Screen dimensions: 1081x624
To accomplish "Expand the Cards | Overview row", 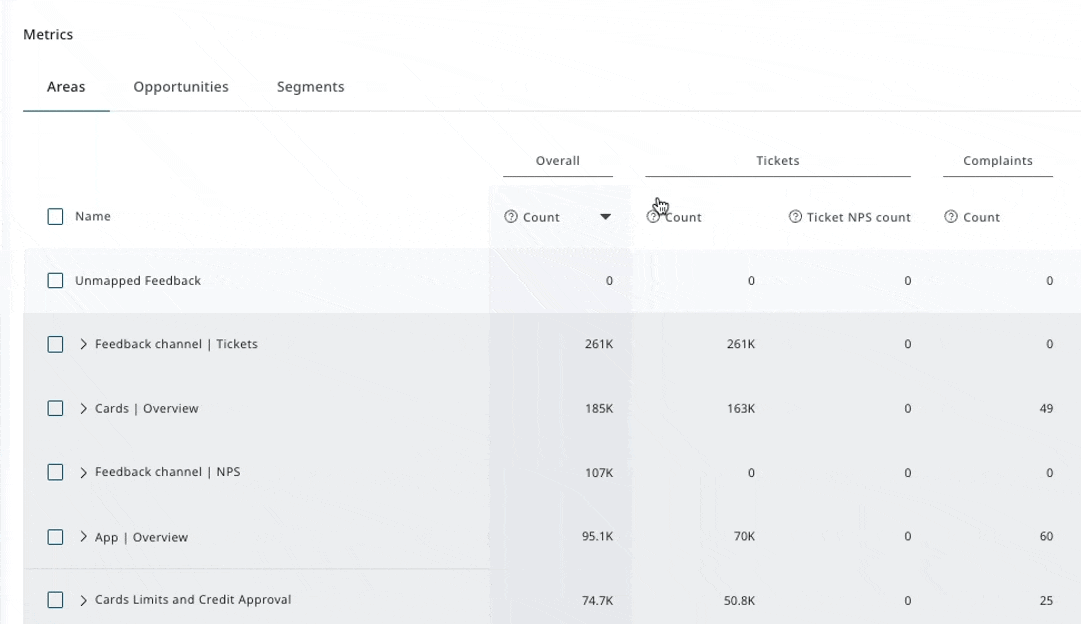I will pos(83,408).
